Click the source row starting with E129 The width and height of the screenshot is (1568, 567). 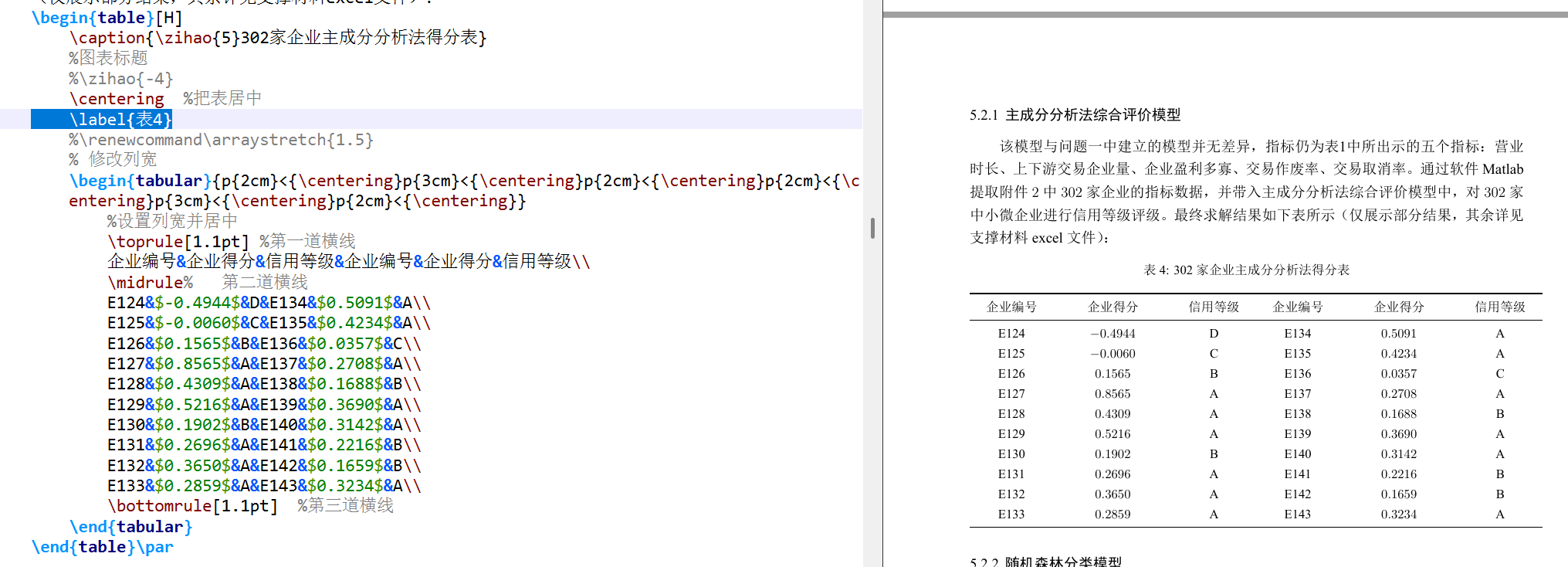click(264, 404)
